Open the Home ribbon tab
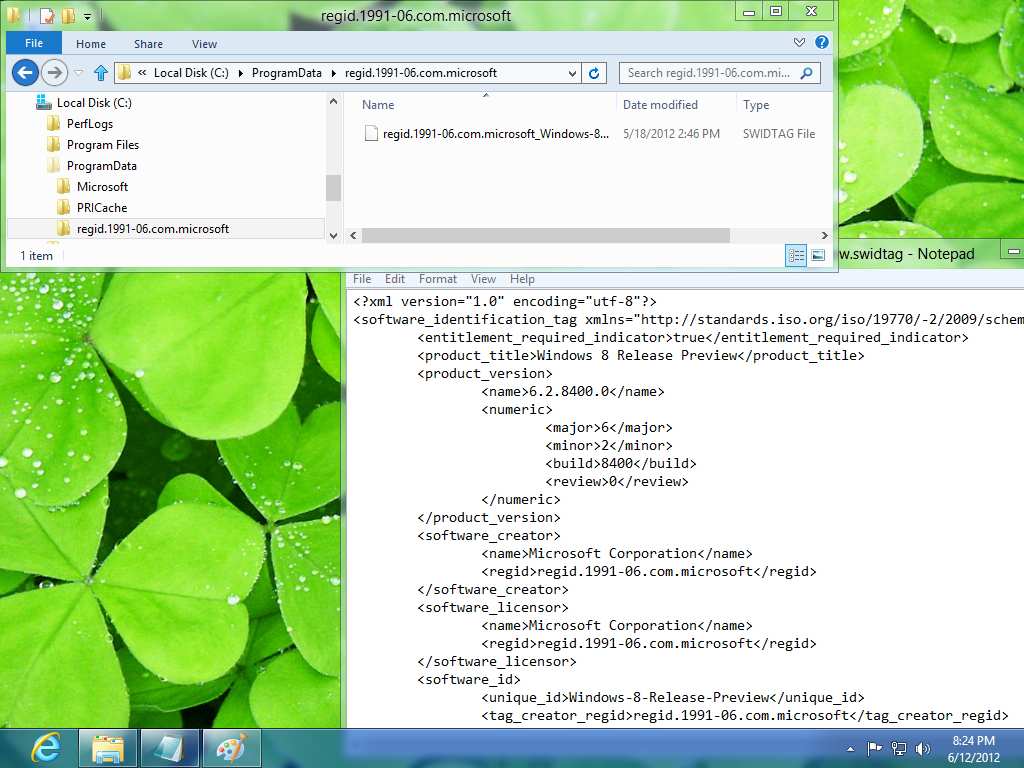Viewport: 1024px width, 768px height. point(91,44)
